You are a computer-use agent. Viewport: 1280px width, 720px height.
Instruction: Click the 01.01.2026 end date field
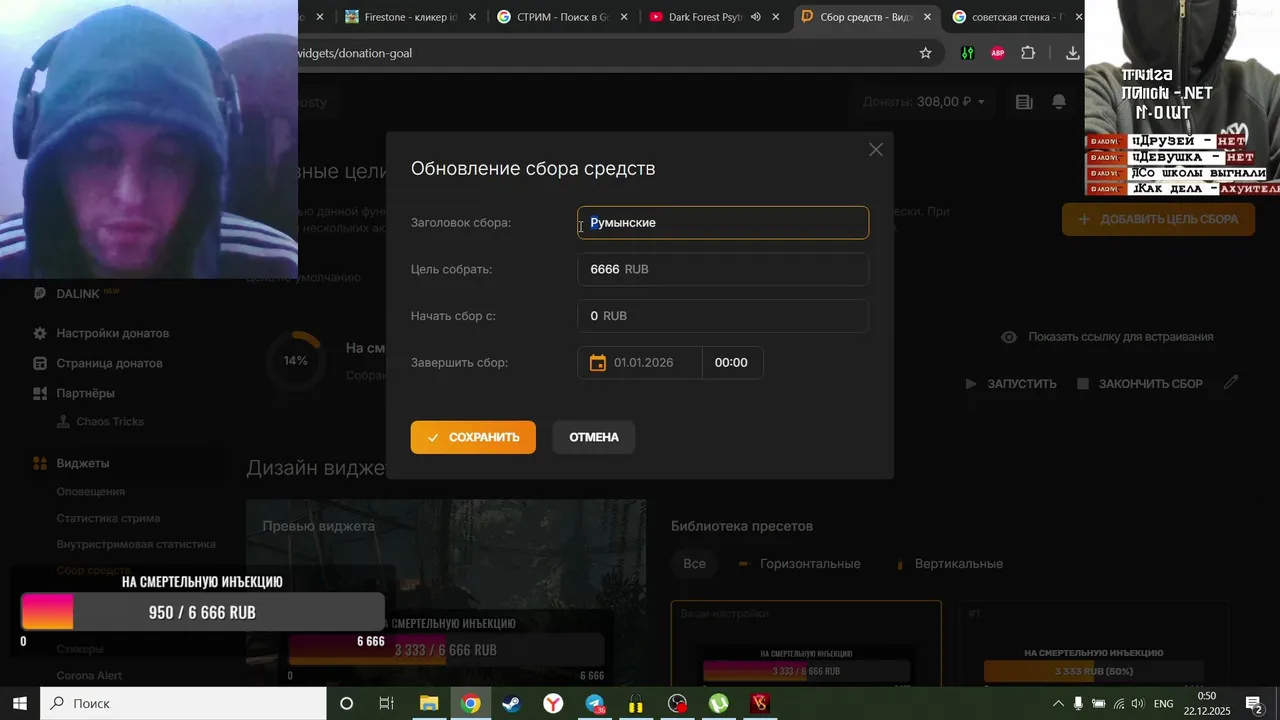(640, 363)
